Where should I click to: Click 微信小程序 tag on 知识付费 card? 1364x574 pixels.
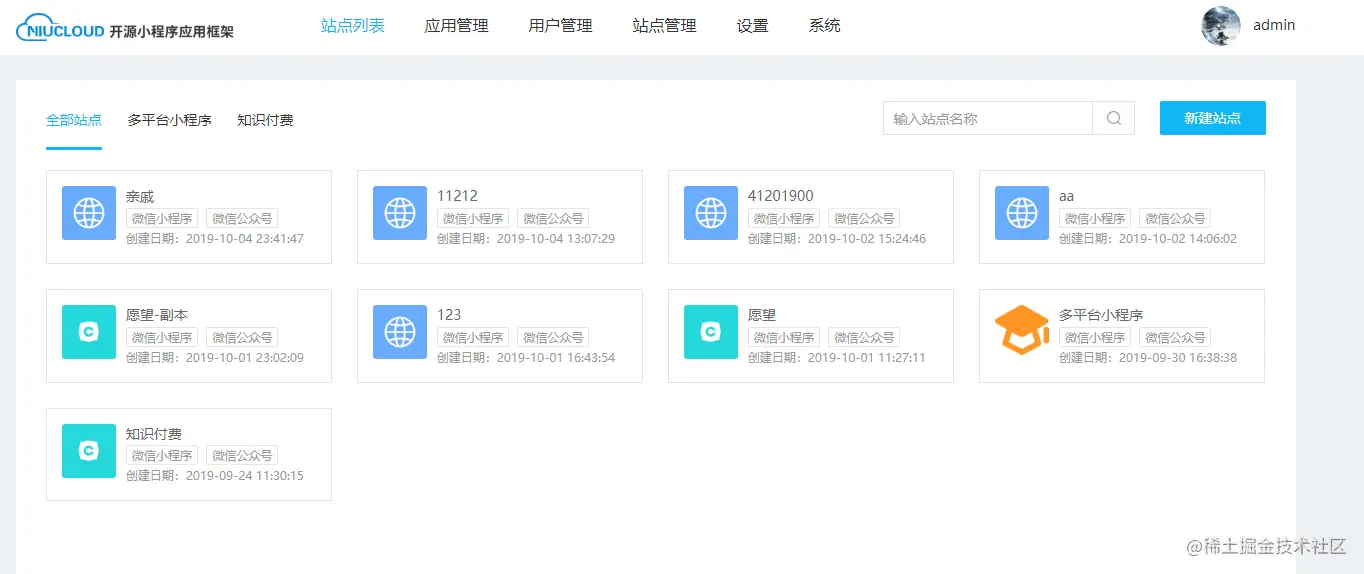[162, 455]
